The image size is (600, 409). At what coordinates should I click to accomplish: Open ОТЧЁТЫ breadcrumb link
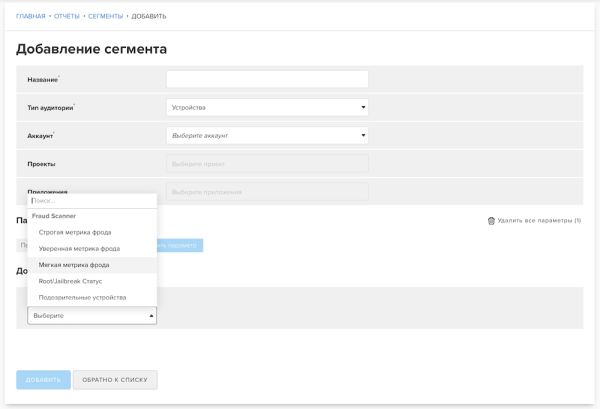tap(67, 16)
